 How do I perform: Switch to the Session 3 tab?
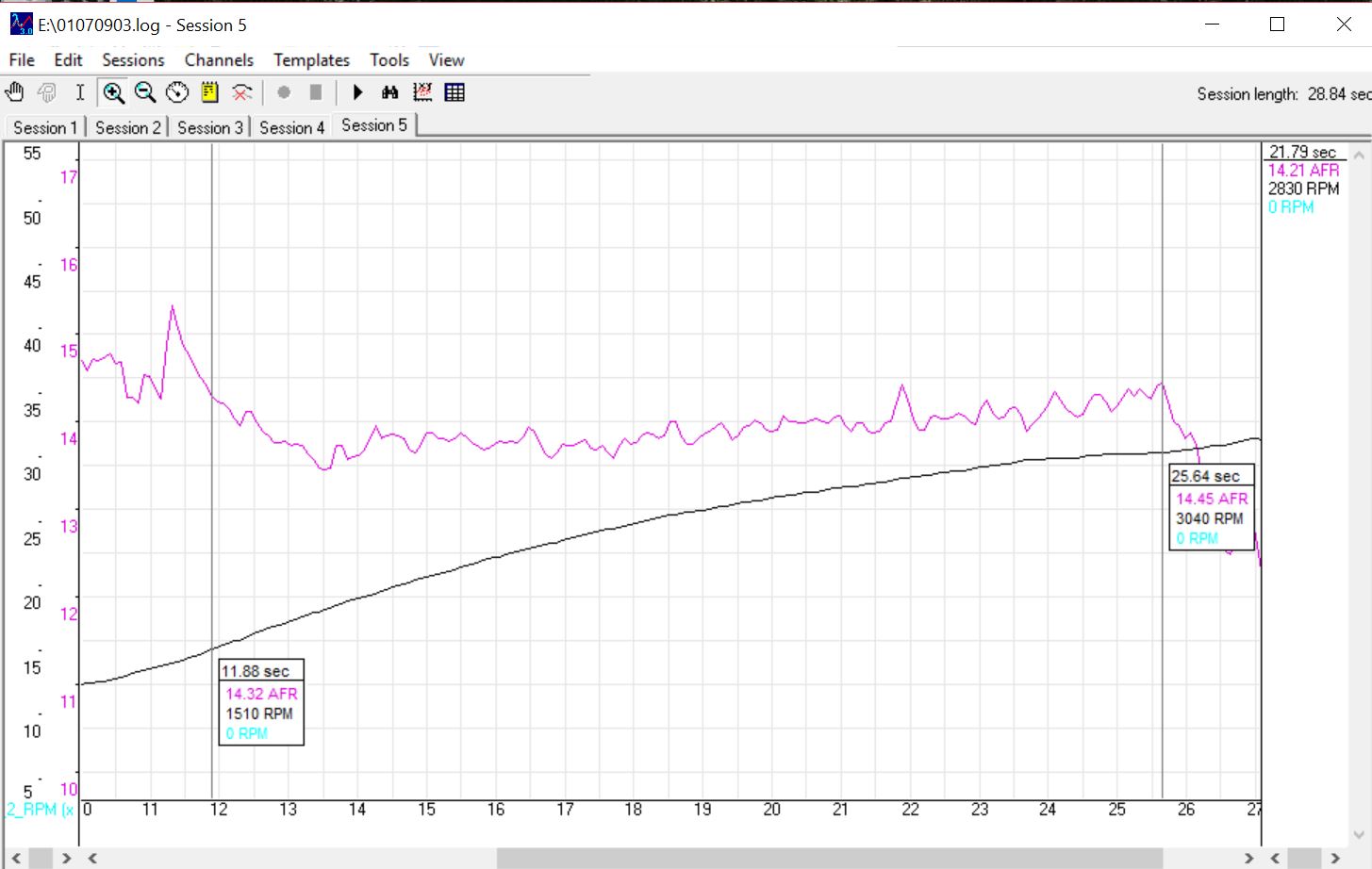[x=209, y=127]
